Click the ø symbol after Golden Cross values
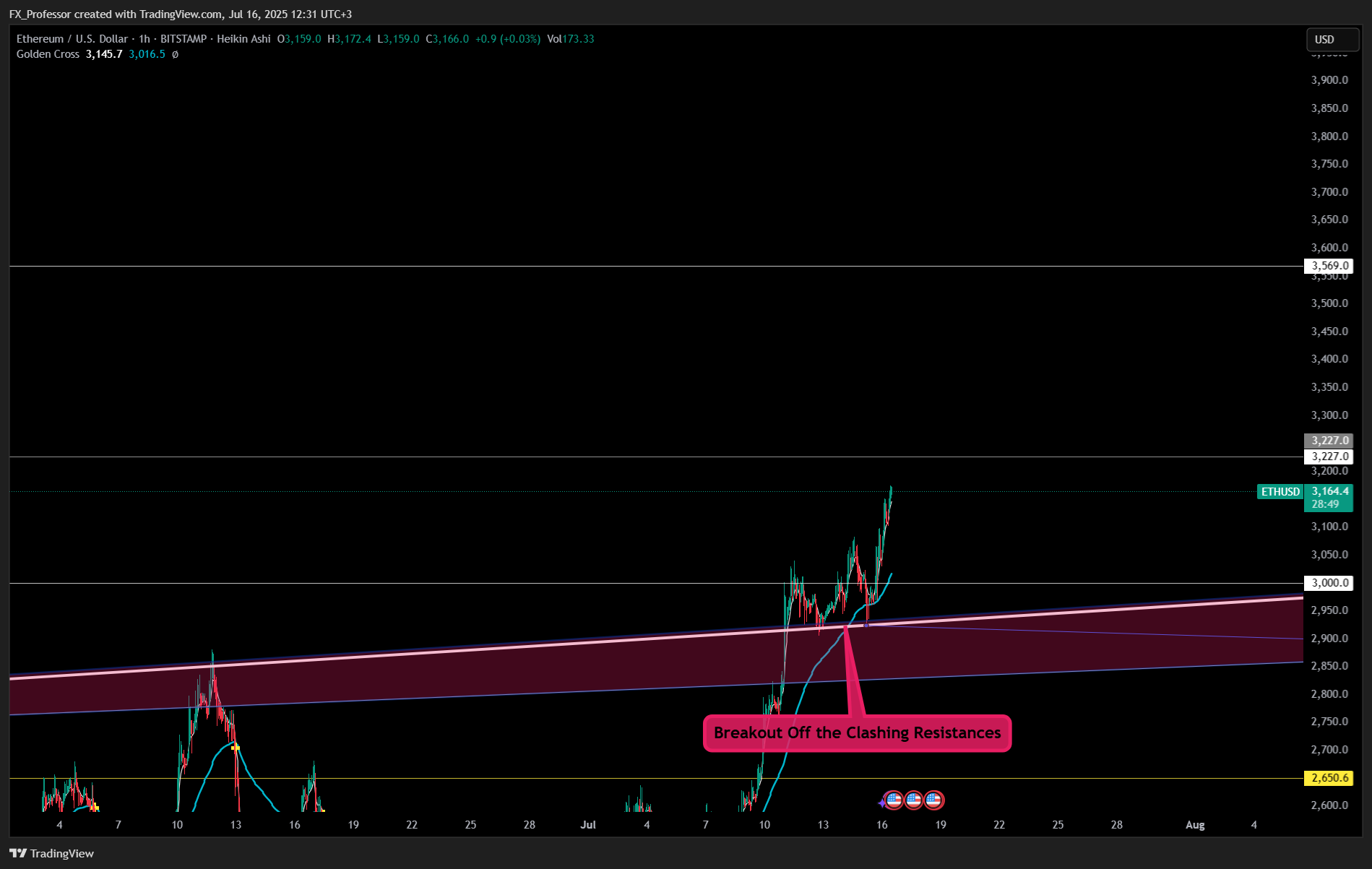The height and width of the screenshot is (869, 1372). (175, 54)
